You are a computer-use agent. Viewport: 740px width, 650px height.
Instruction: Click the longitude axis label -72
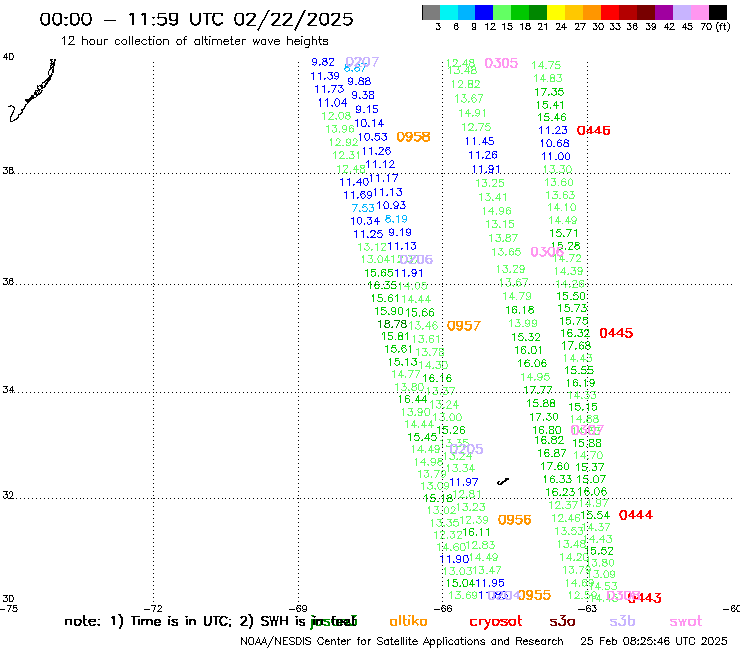(x=154, y=609)
